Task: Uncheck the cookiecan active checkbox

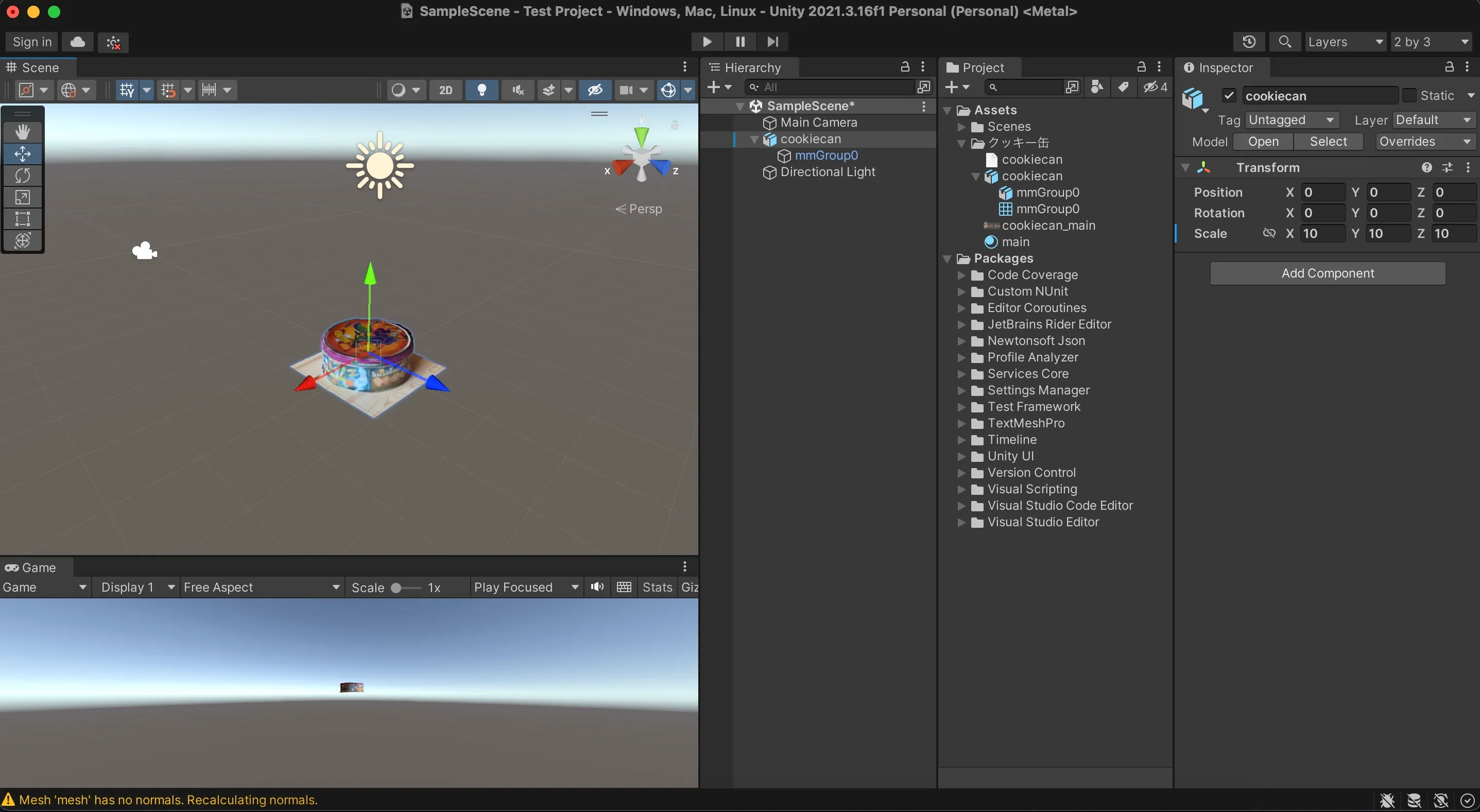Action: pos(1229,95)
